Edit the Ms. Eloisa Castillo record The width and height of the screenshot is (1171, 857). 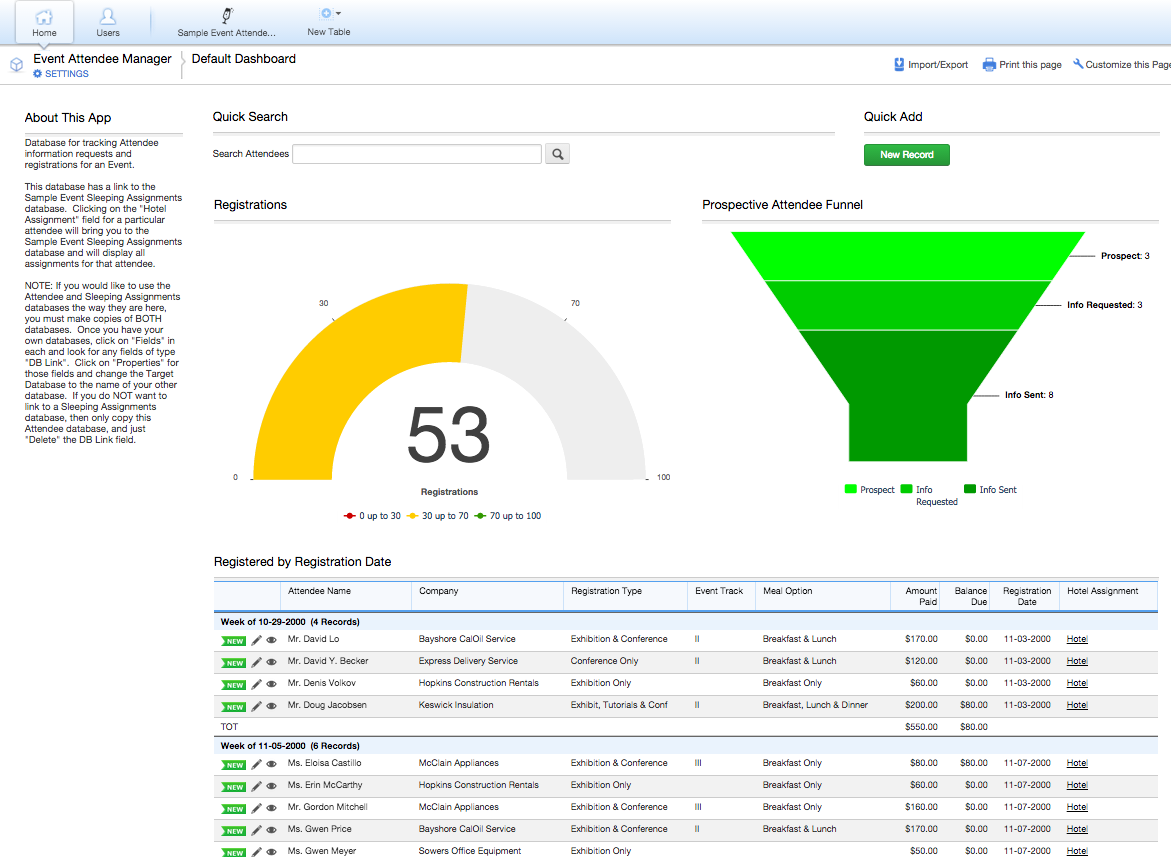click(256, 764)
